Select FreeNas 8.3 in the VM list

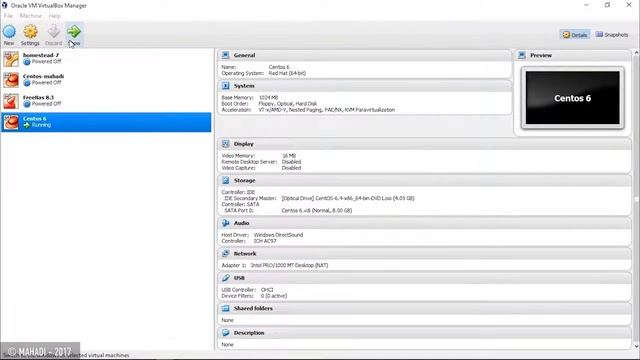tap(106, 101)
